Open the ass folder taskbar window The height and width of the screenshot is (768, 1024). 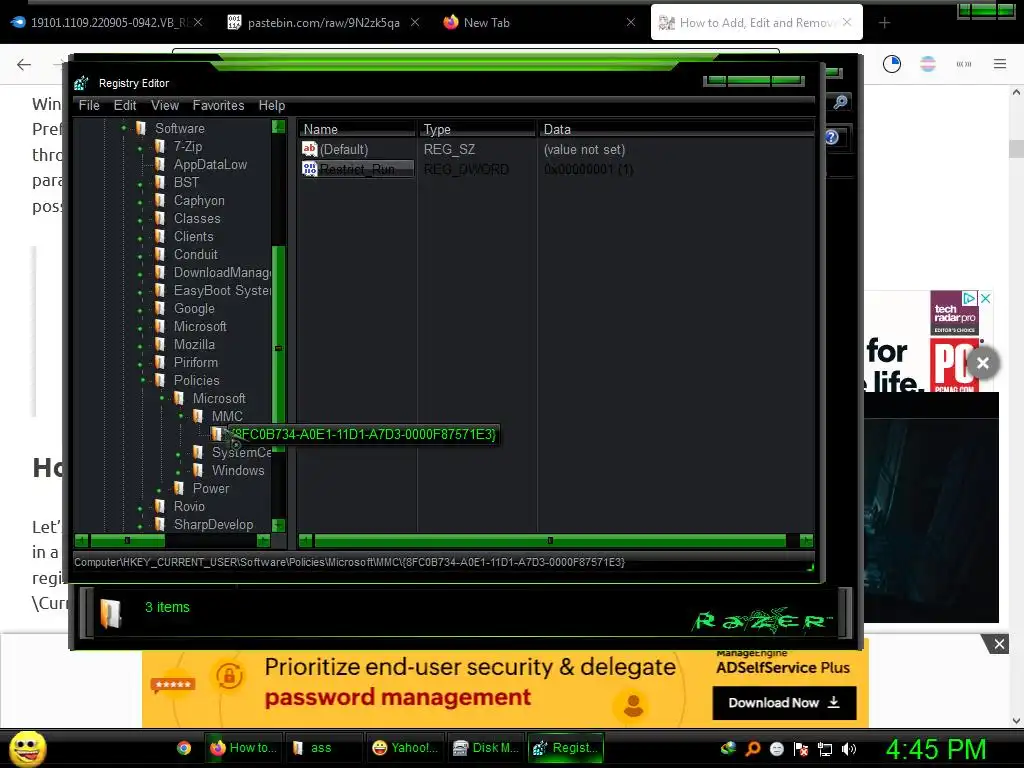(323, 748)
